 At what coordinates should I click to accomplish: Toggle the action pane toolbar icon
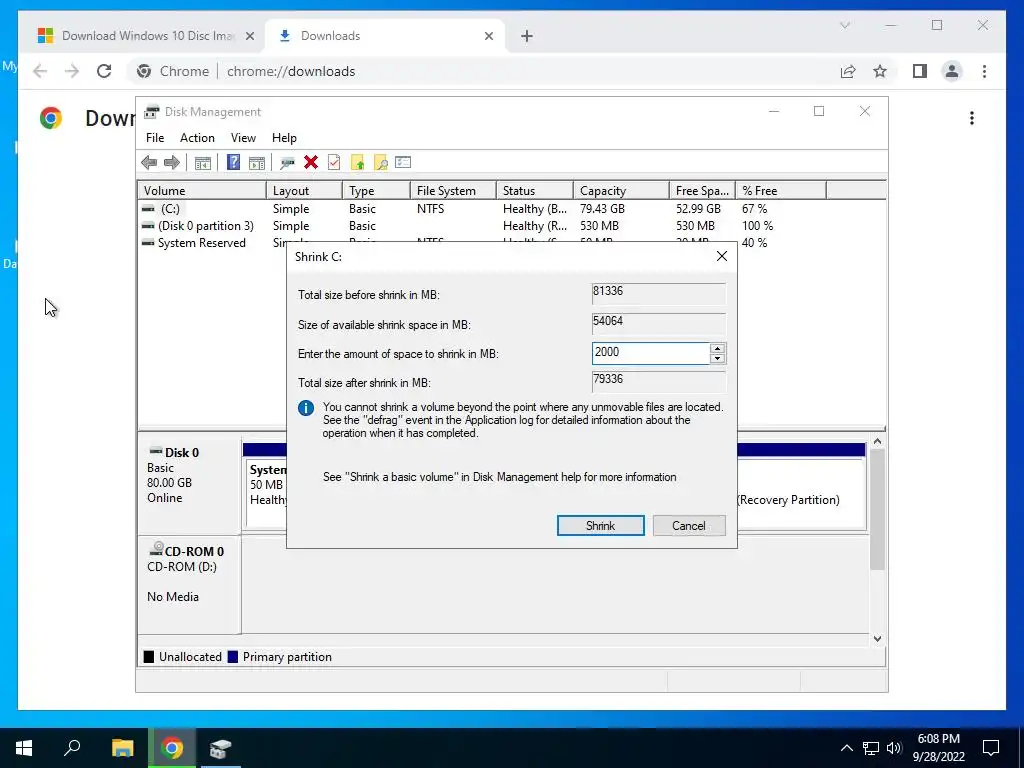[257, 163]
